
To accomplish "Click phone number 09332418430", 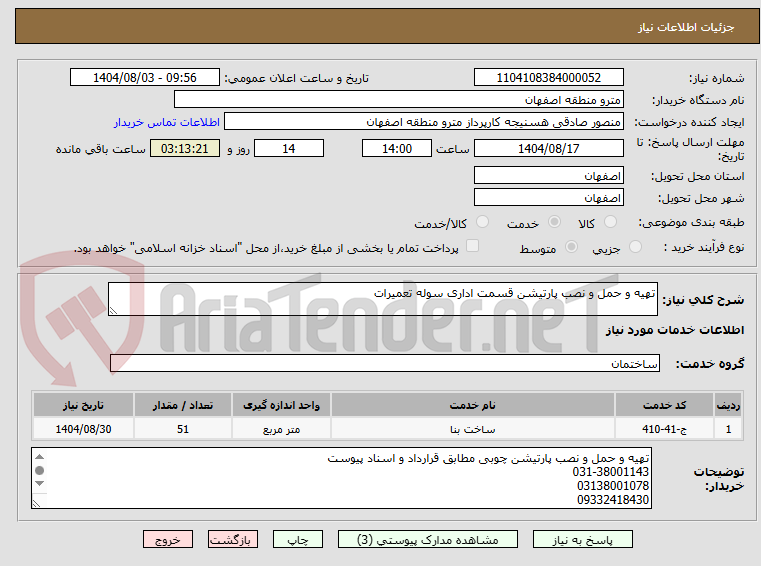I will [613, 499].
